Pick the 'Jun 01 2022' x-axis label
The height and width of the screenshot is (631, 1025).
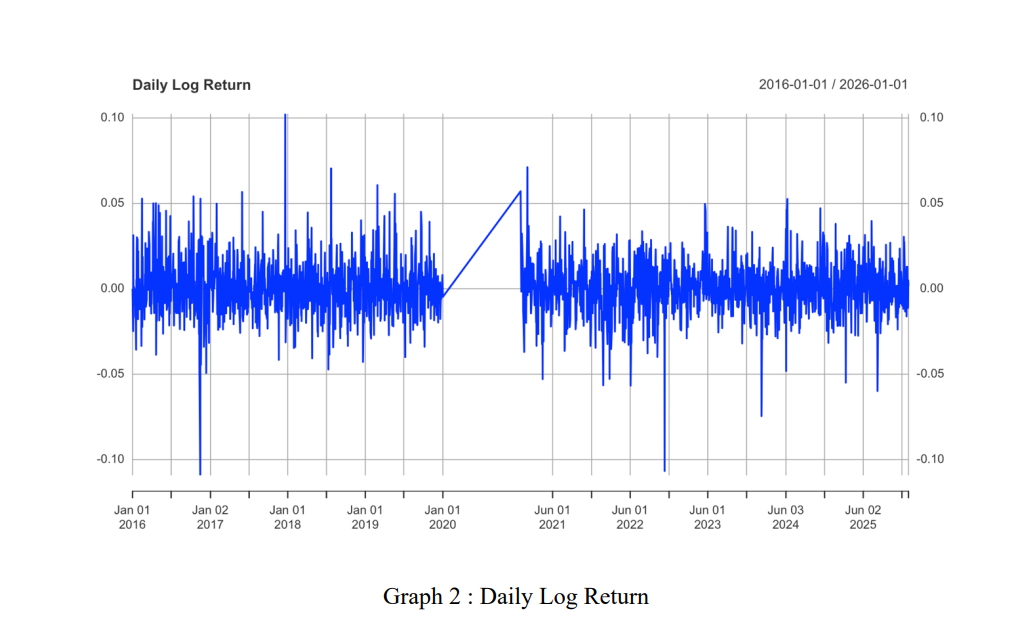point(630,517)
